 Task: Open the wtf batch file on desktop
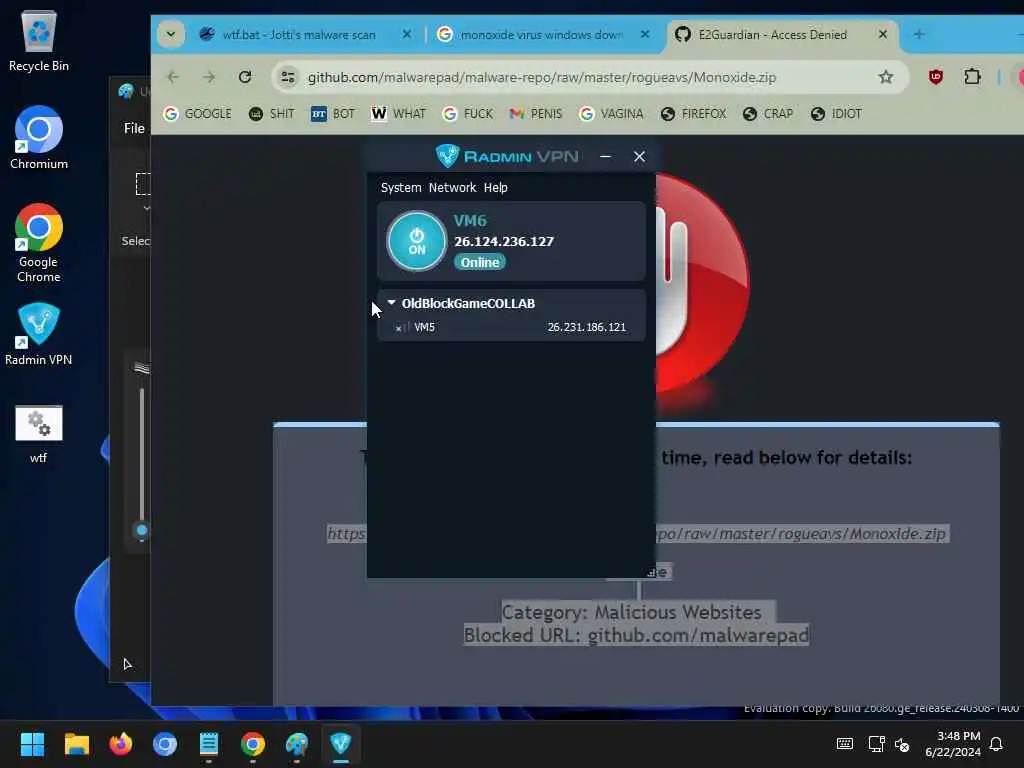pyautogui.click(x=39, y=434)
